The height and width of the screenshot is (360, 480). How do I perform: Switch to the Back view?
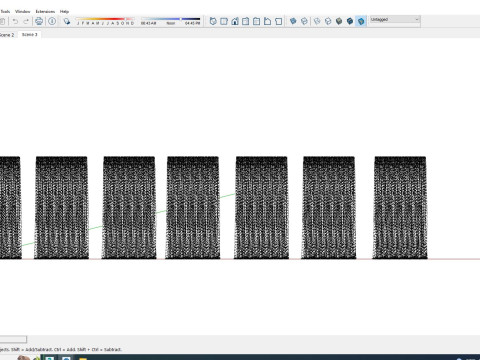[257, 21]
